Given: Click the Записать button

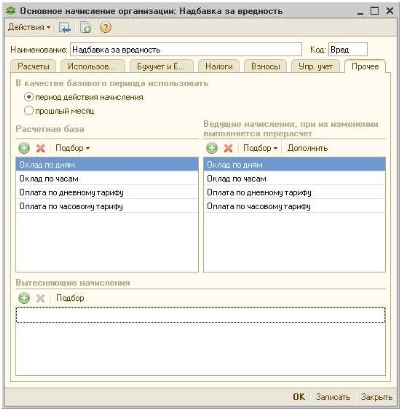Looking at the screenshot, I should pos(333,397).
